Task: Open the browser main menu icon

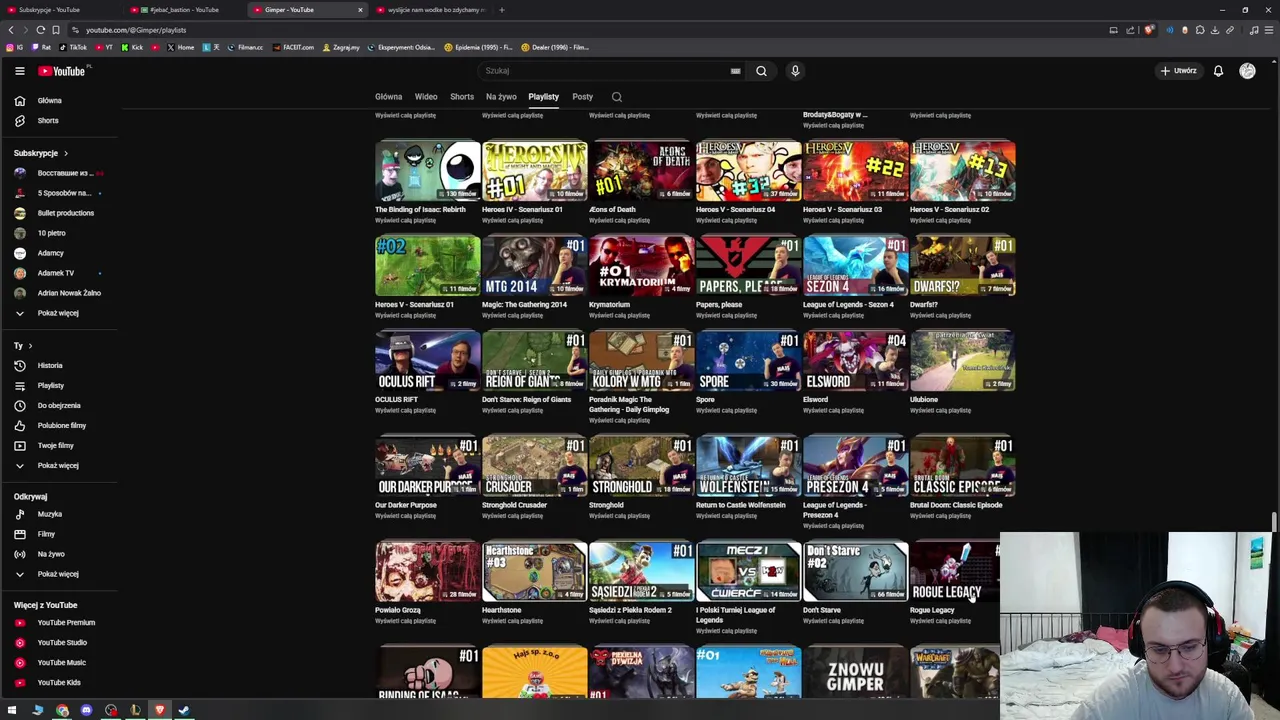Action: click(1268, 30)
